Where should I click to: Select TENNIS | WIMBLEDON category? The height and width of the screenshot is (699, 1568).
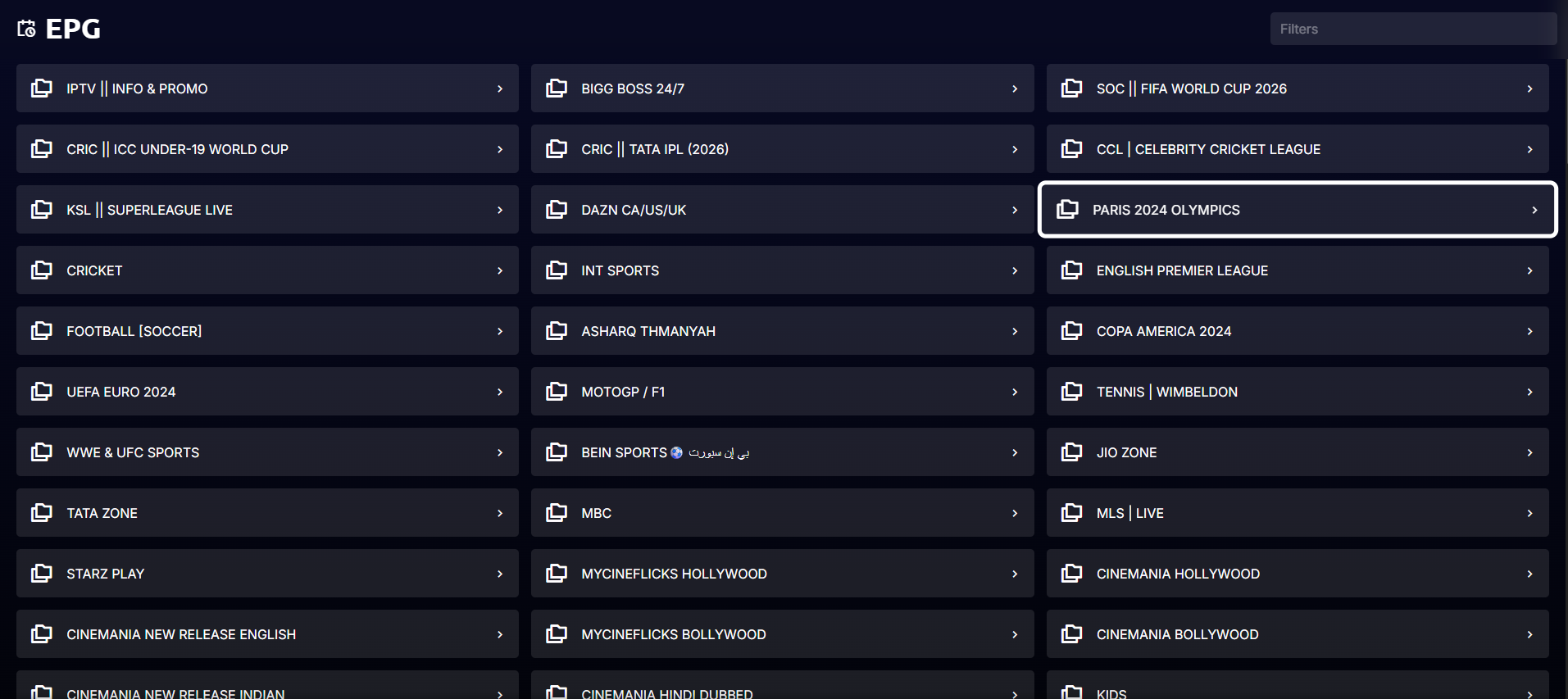click(1298, 392)
